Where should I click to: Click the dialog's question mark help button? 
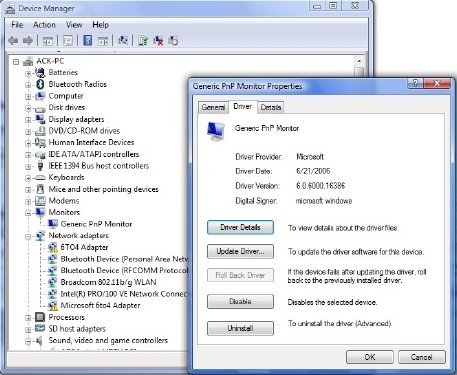415,83
